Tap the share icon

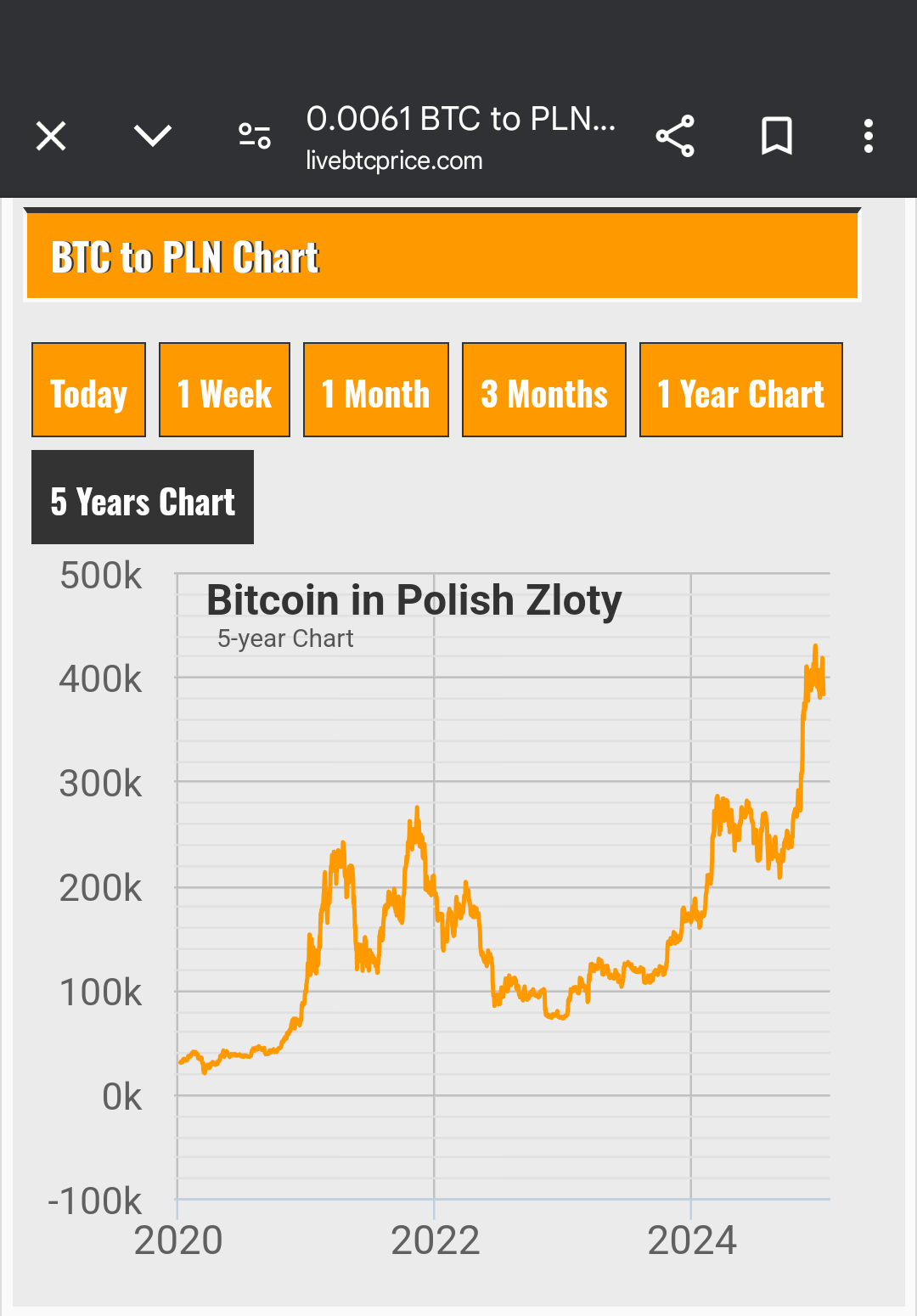(675, 136)
